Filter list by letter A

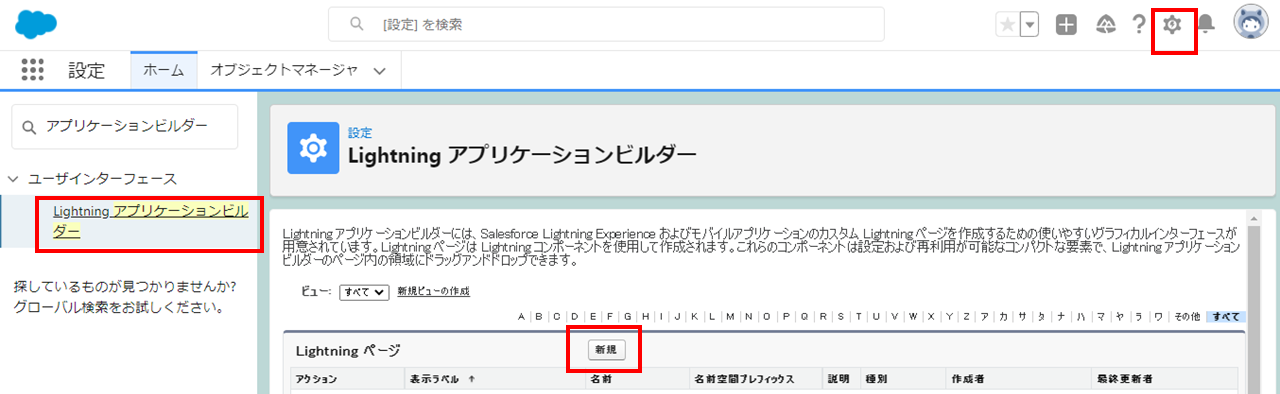click(521, 317)
